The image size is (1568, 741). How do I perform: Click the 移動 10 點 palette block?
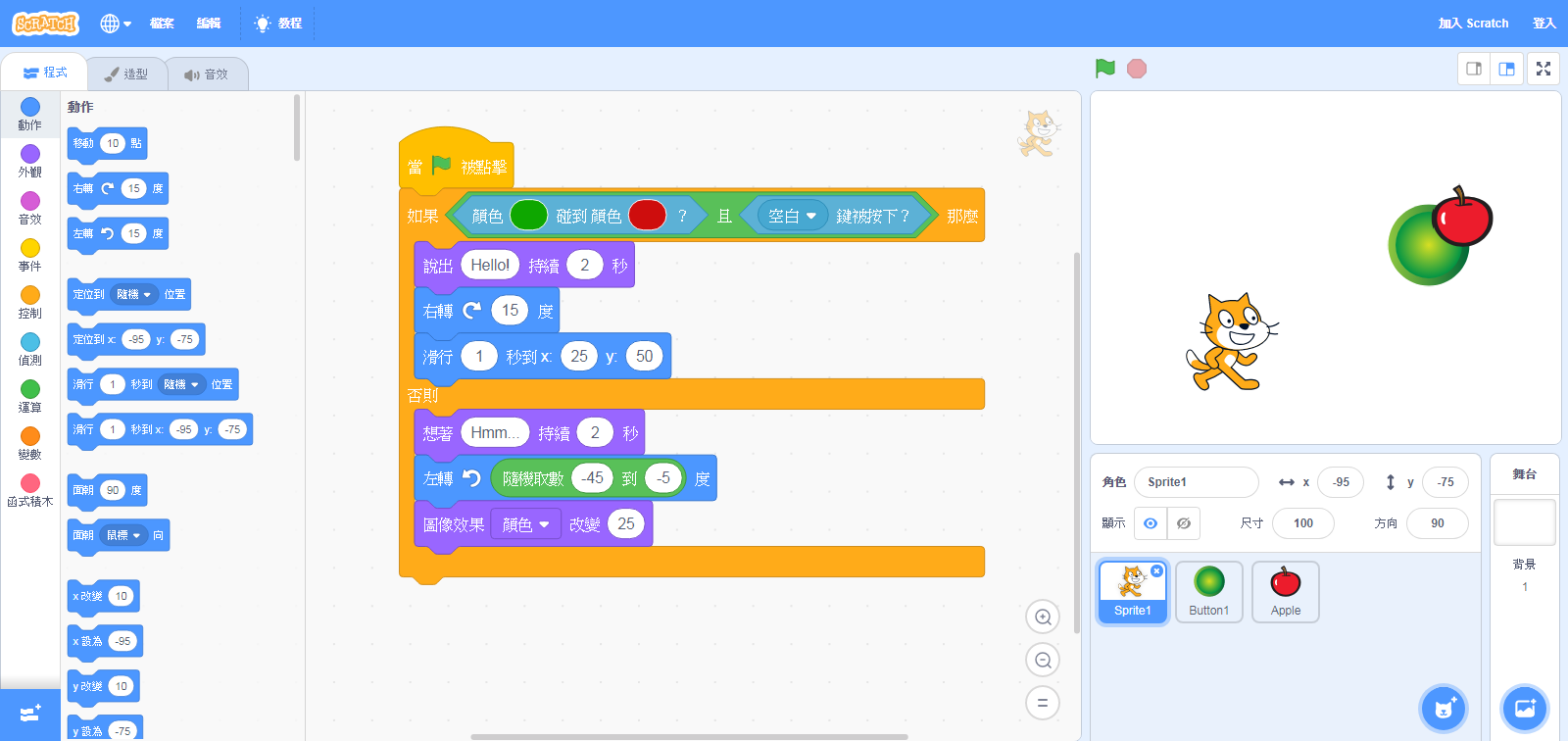pyautogui.click(x=107, y=143)
